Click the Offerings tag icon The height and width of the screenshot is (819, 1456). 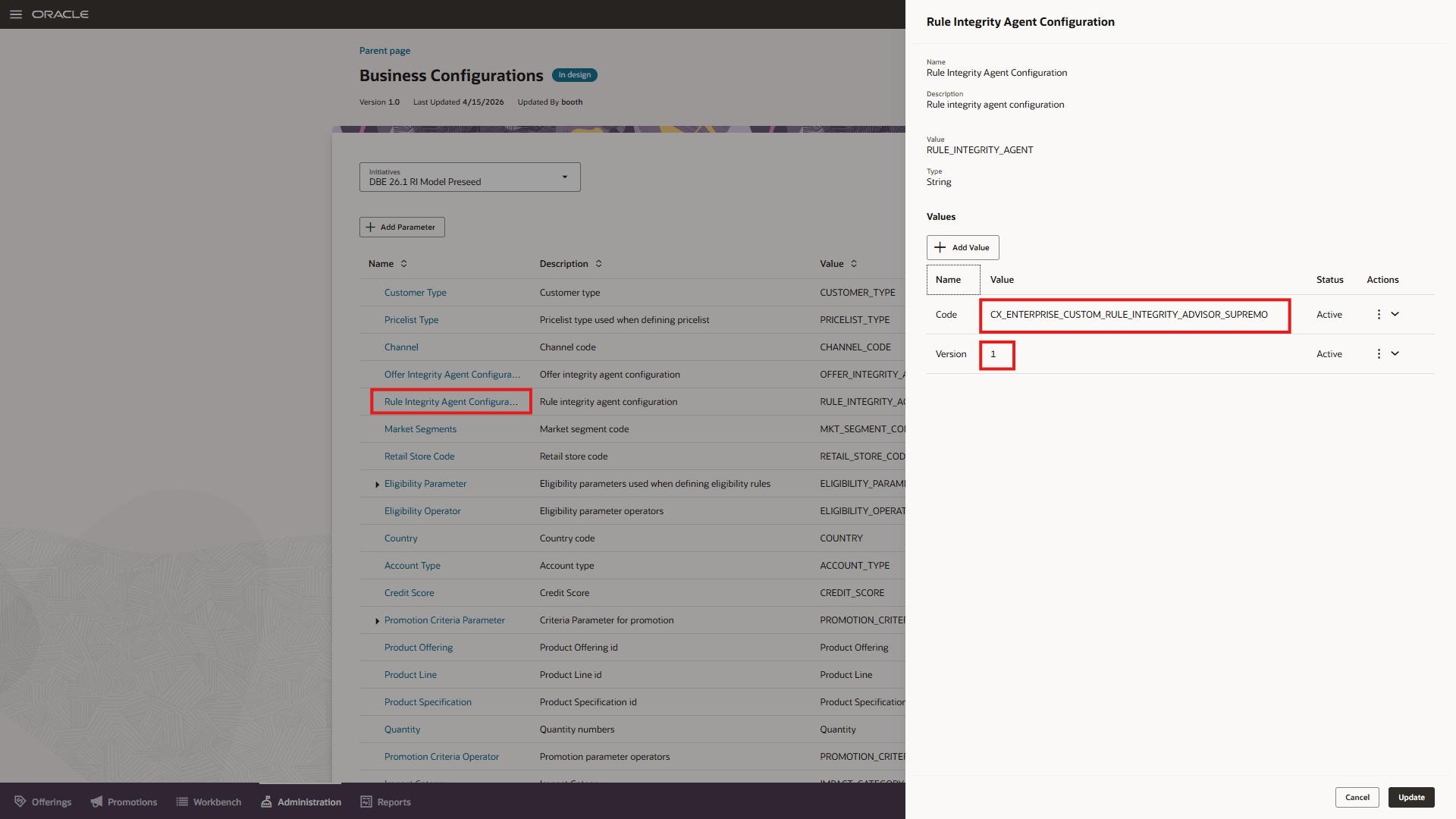[20, 802]
